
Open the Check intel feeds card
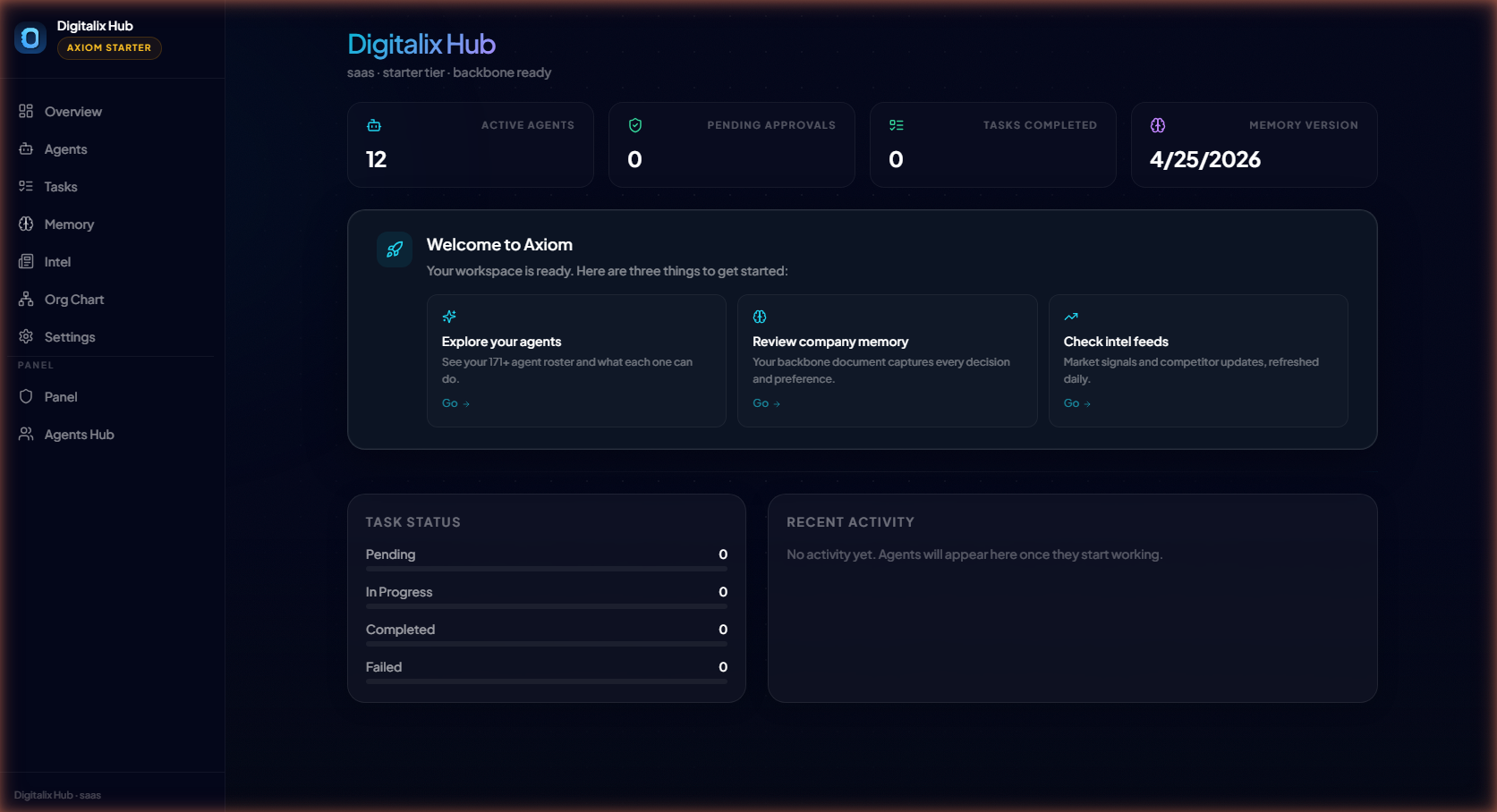pos(1198,360)
